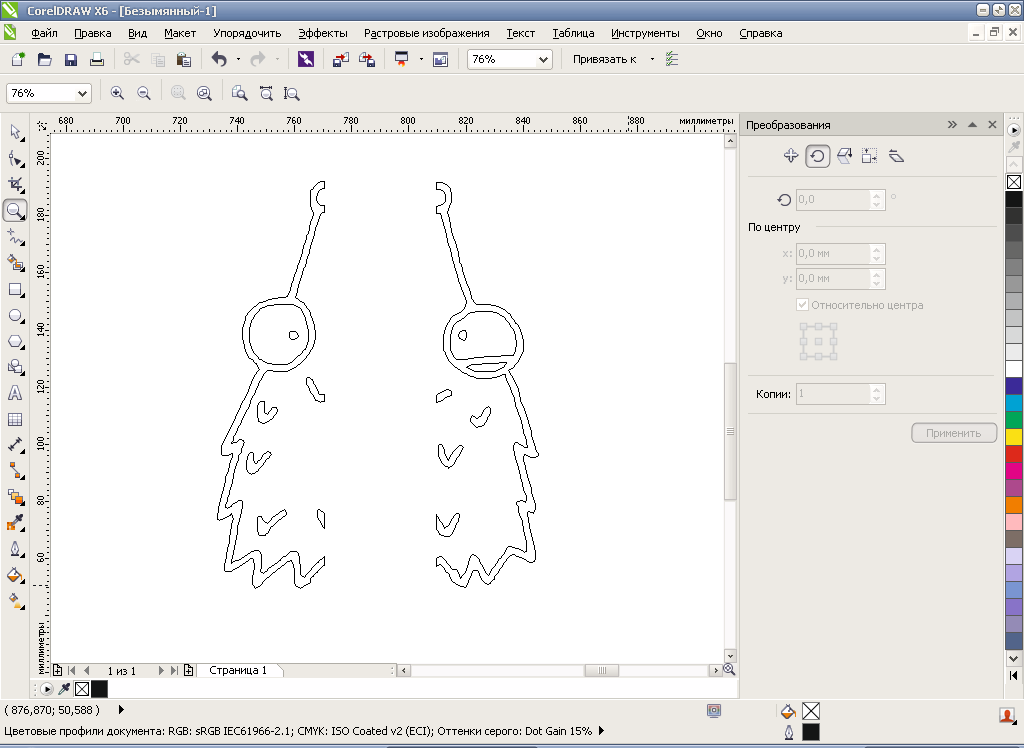Switch docker to Size transformation
This screenshot has width=1024, height=748.
point(869,155)
